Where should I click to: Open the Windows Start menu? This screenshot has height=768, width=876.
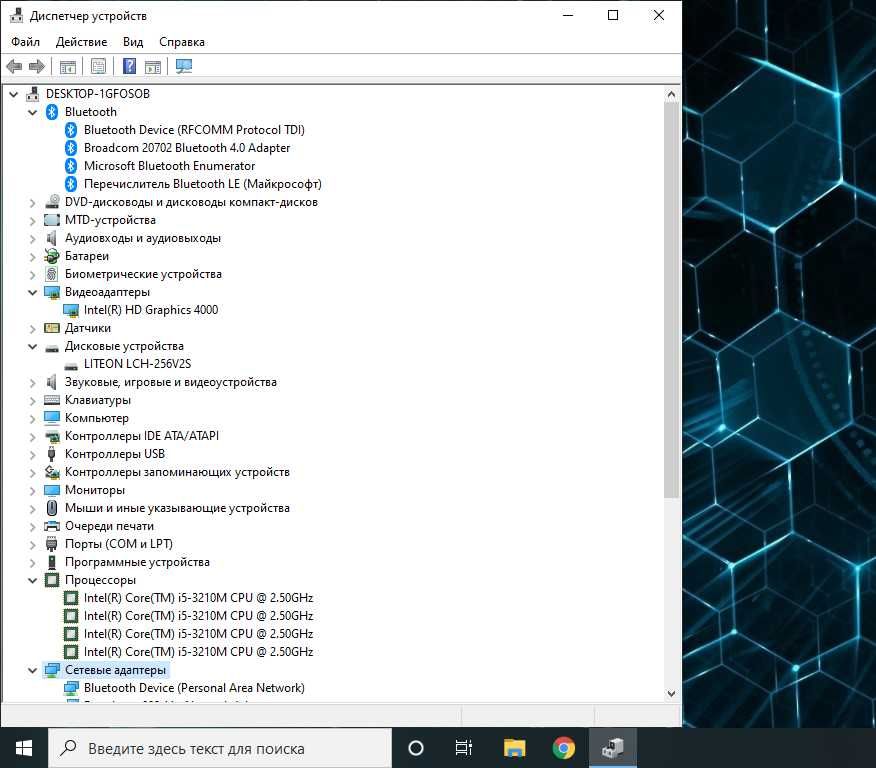[x=23, y=748]
